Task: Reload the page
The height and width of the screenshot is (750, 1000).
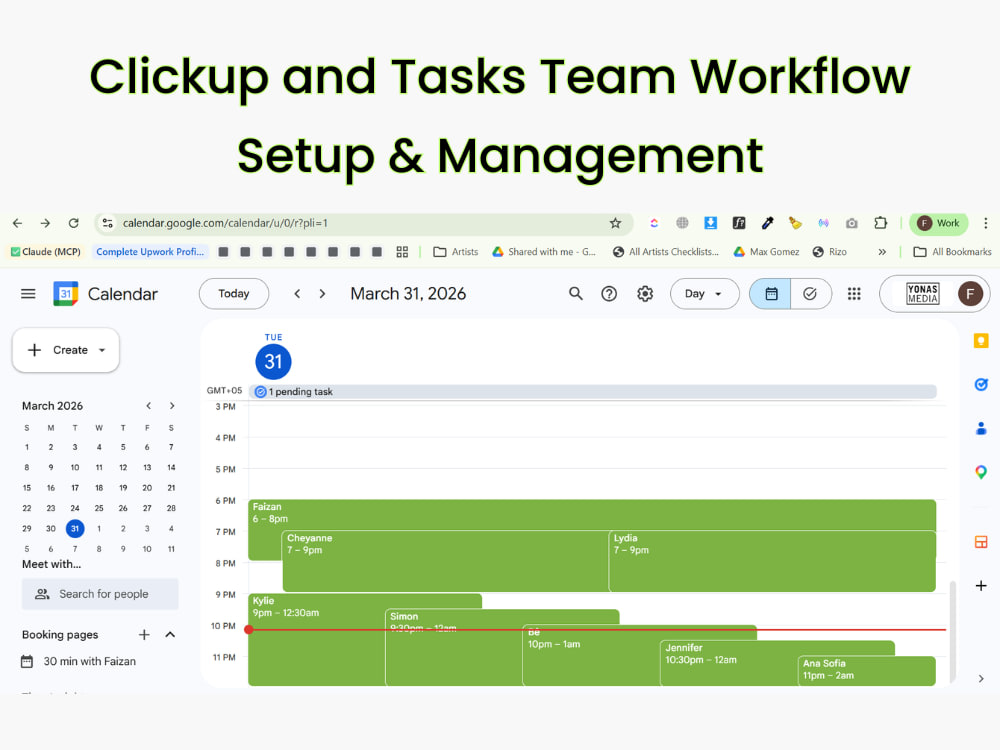Action: coord(73,223)
